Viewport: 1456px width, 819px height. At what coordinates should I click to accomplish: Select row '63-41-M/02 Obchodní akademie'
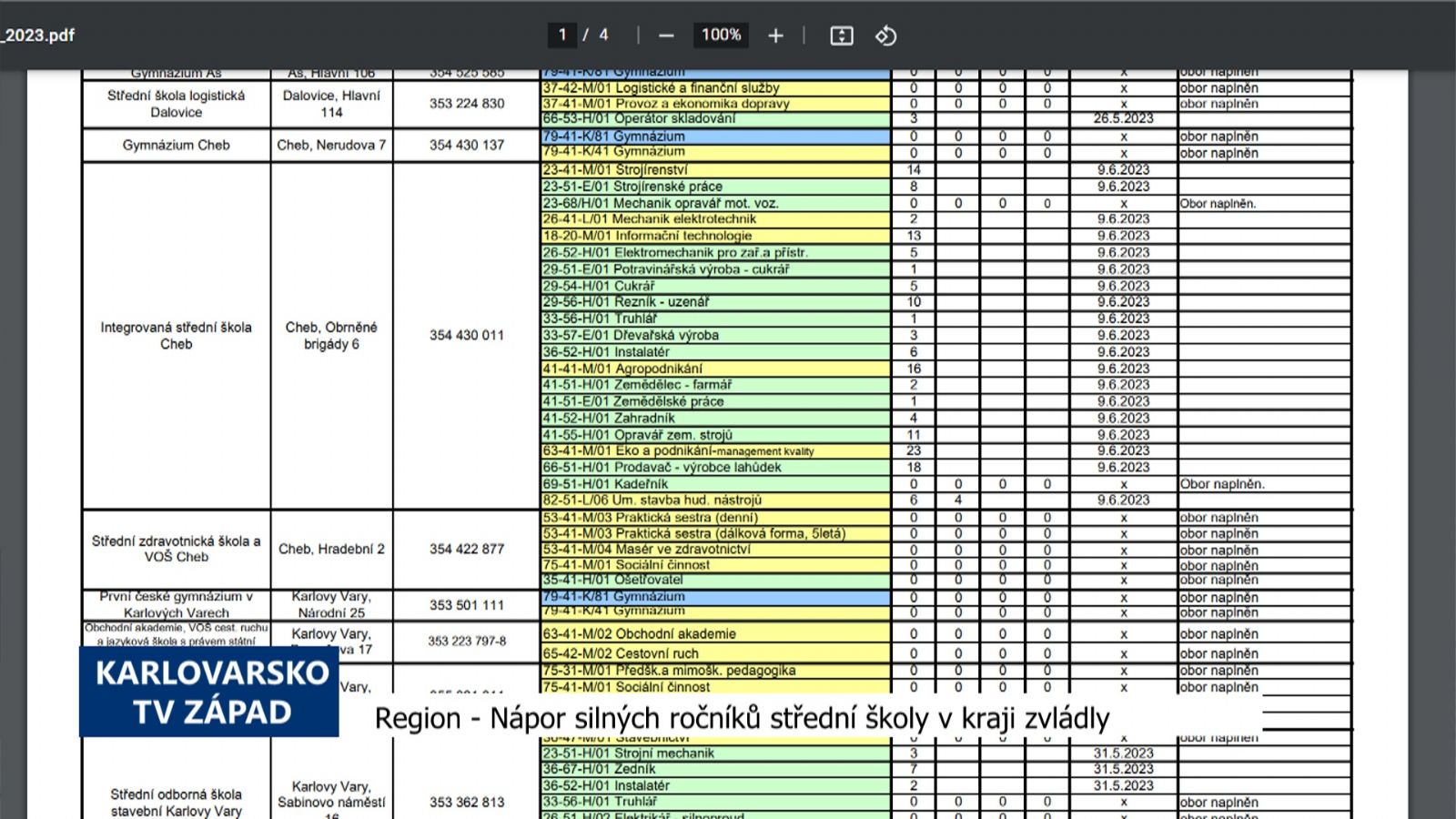point(715,633)
